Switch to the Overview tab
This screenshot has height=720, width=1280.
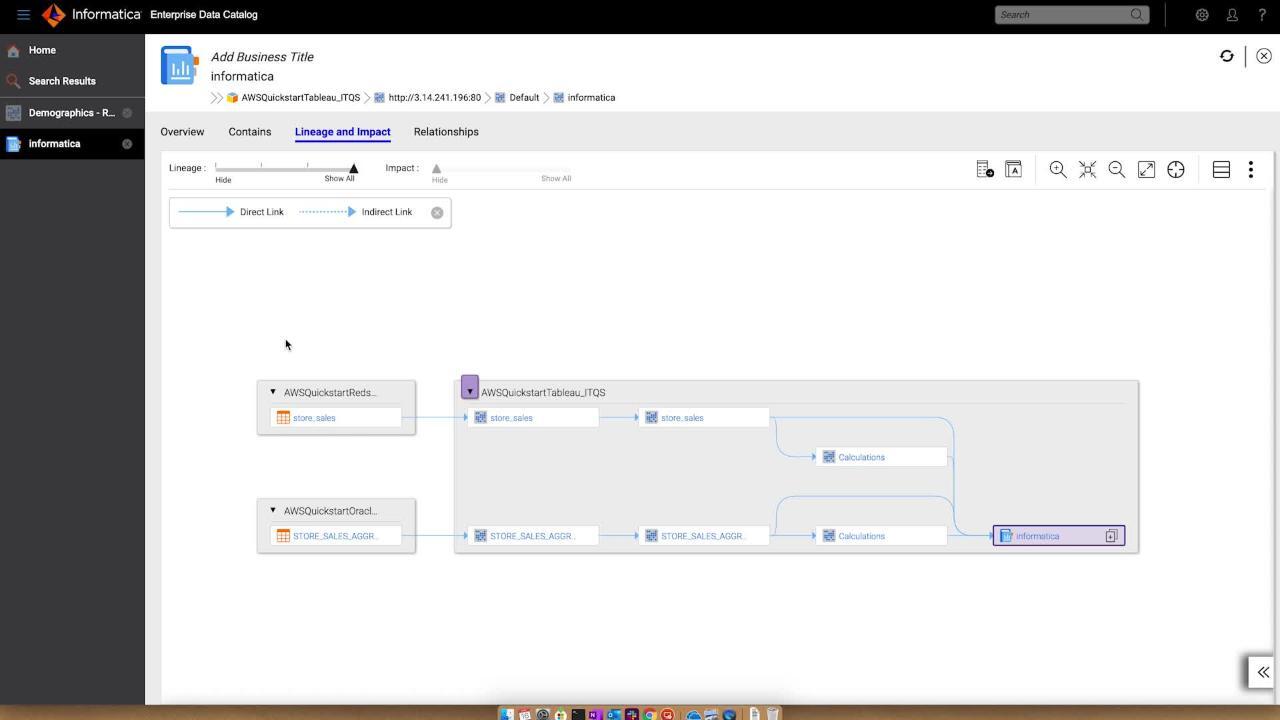point(182,132)
